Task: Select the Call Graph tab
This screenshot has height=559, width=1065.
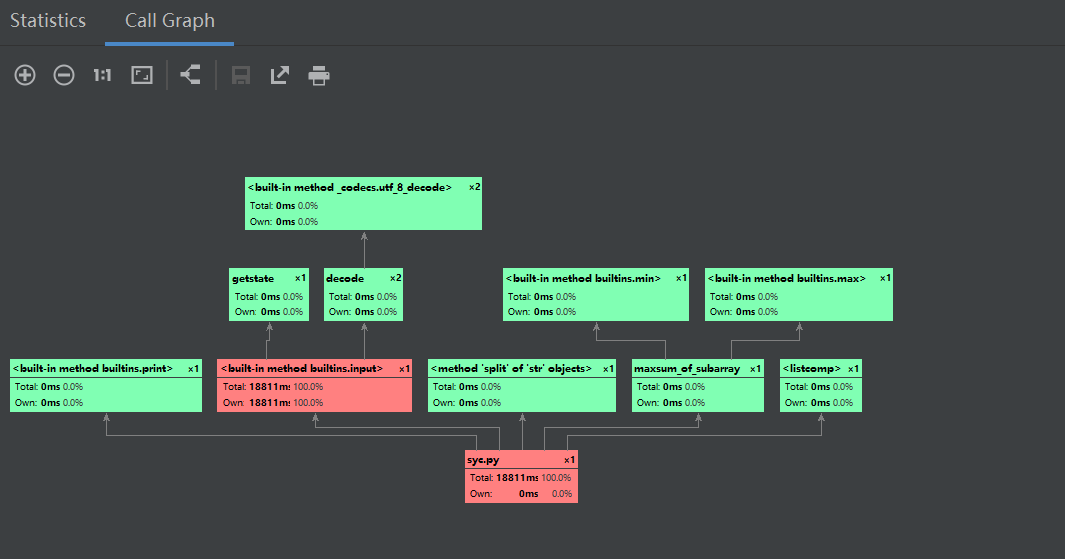Action: [169, 21]
